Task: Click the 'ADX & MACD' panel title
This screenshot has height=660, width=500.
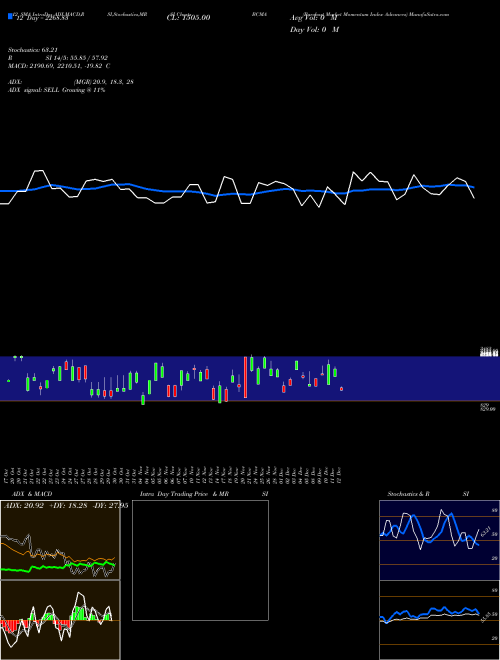Action: (x=32, y=494)
